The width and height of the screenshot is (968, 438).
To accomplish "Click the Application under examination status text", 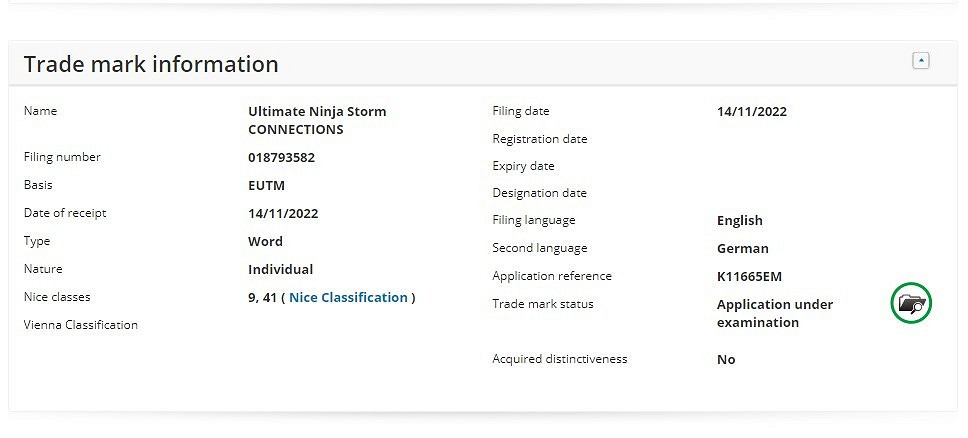I will pos(774,313).
